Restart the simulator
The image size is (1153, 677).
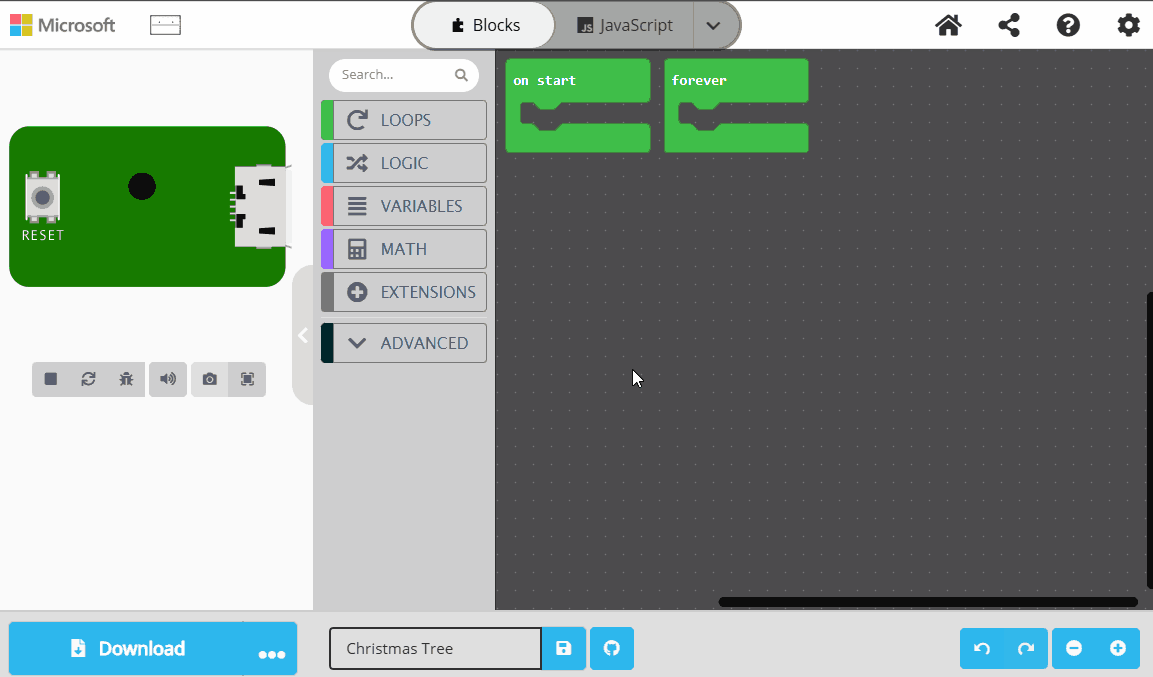click(88, 379)
